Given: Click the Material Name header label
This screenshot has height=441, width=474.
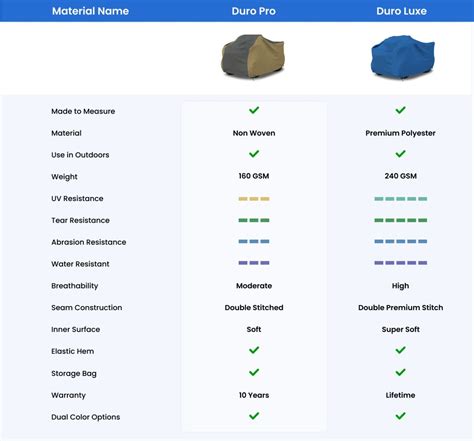Looking at the screenshot, I should 90,11.
